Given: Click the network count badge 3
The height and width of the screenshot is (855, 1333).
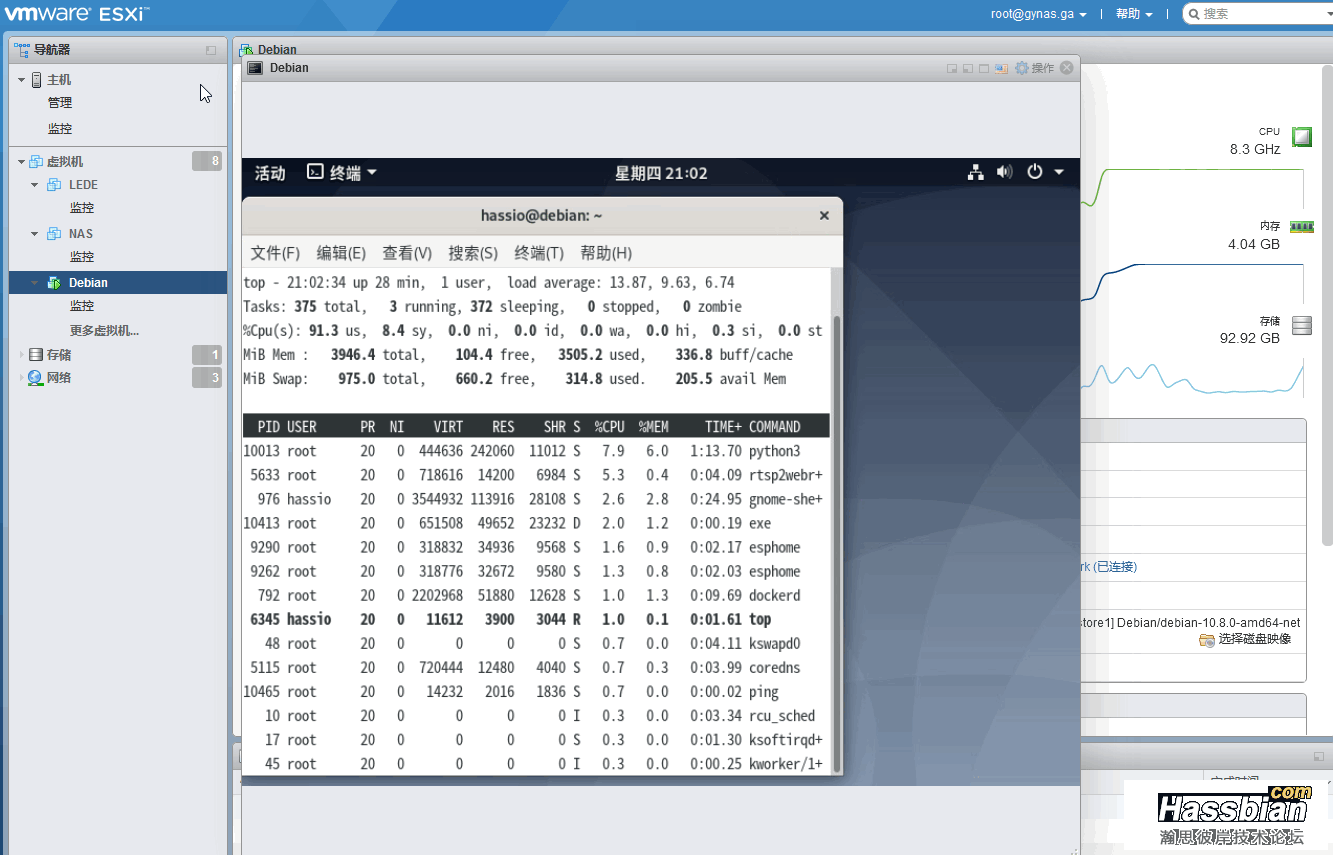Looking at the screenshot, I should (207, 378).
